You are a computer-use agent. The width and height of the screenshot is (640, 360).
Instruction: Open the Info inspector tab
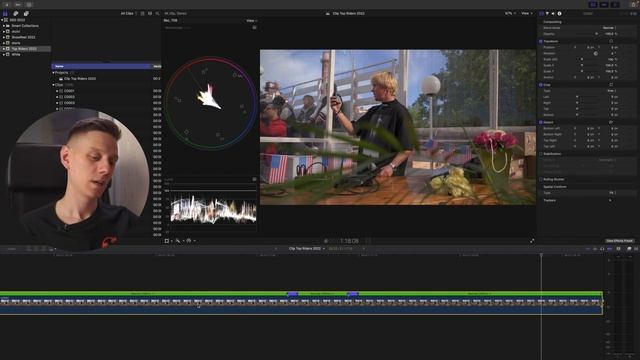559,13
